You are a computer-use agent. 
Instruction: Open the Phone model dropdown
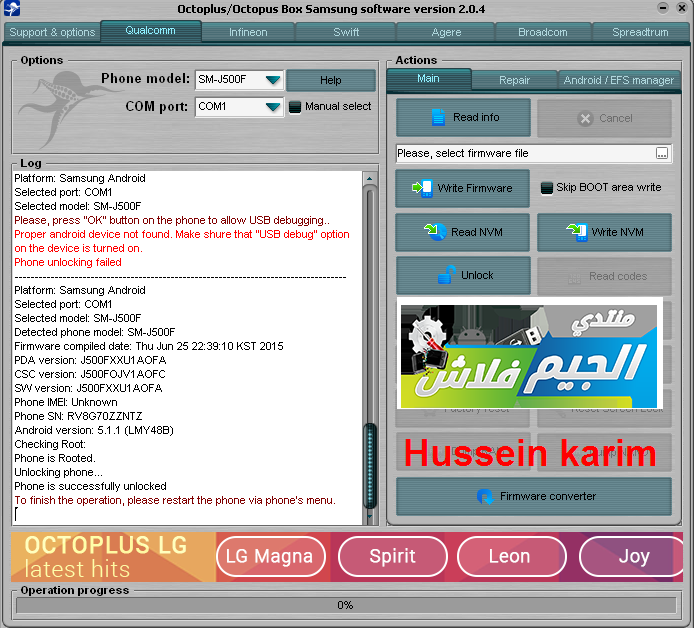273,80
